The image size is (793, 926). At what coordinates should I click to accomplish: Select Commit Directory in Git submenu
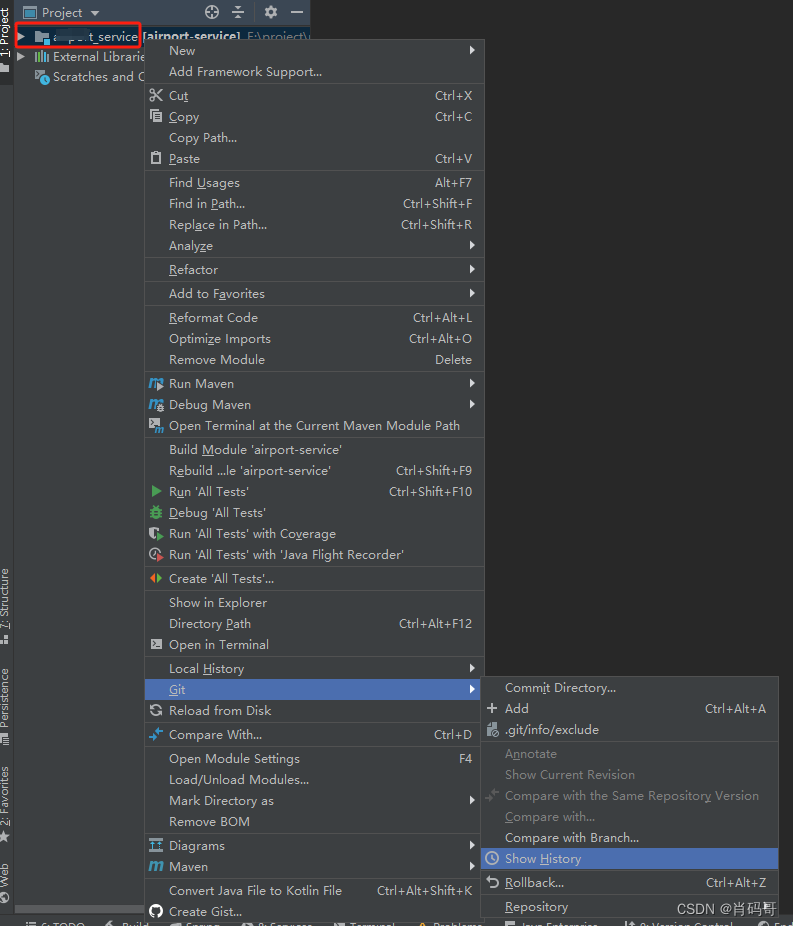click(629, 687)
